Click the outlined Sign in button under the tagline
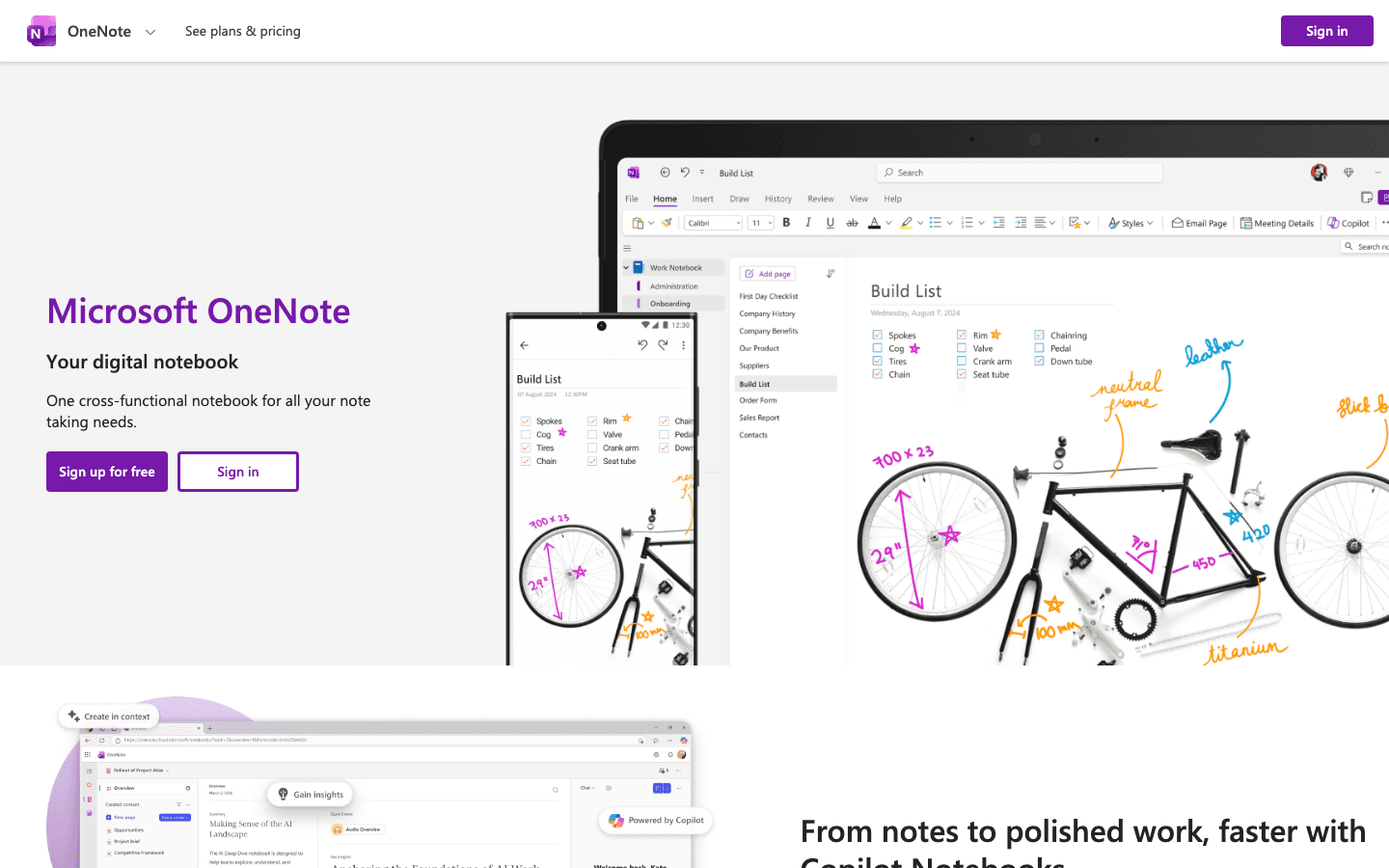The width and height of the screenshot is (1389, 868). coord(238,472)
